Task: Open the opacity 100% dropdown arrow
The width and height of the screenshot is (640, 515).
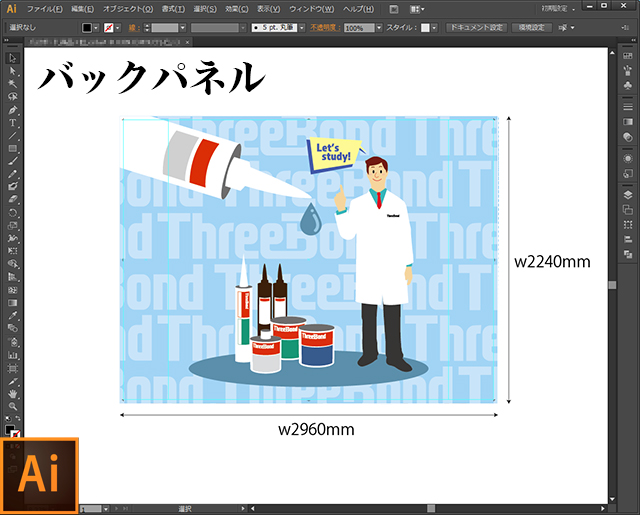Action: coord(379,28)
